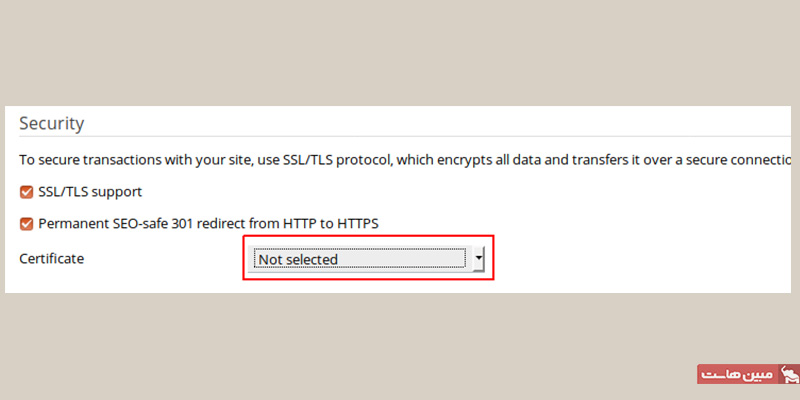Click the elephant icon in the Mobin Host logo
The image size is (800, 400).
(x=789, y=374)
